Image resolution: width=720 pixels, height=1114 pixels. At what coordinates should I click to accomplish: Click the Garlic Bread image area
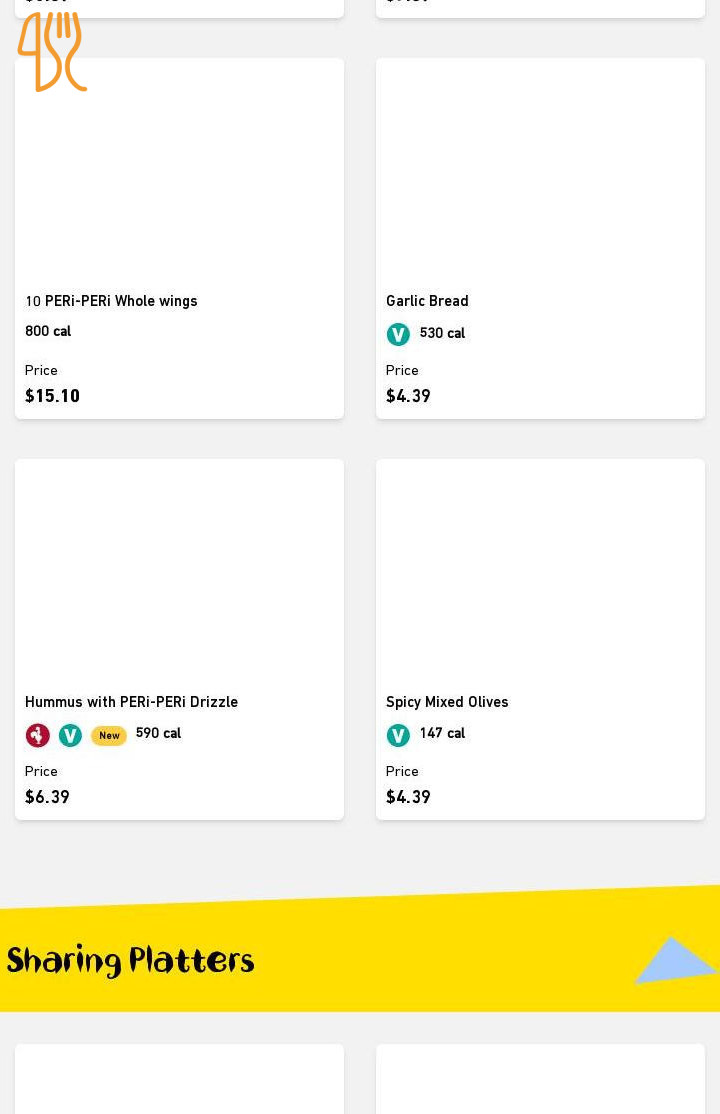click(x=540, y=170)
